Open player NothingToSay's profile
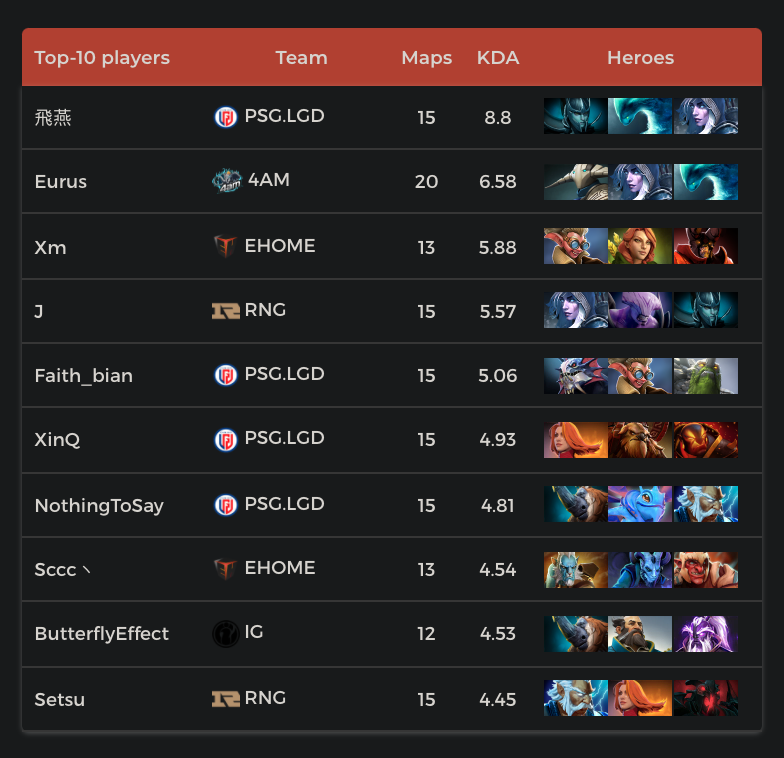784x758 pixels. coord(99,505)
